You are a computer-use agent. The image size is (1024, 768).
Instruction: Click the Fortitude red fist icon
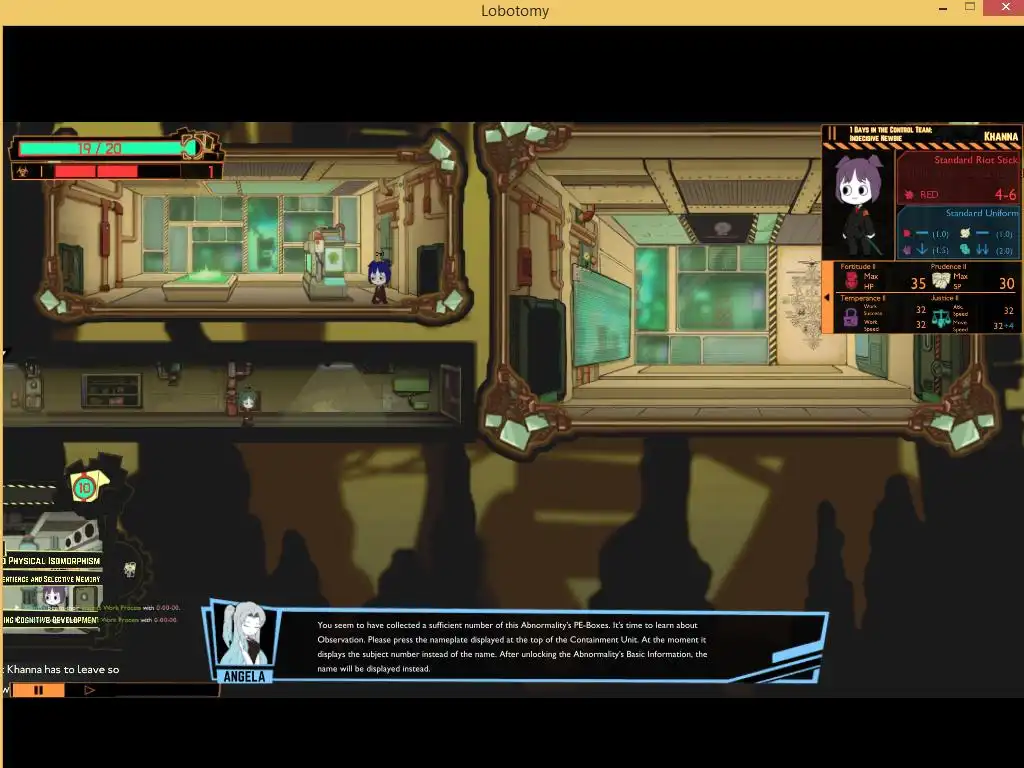coord(851,281)
